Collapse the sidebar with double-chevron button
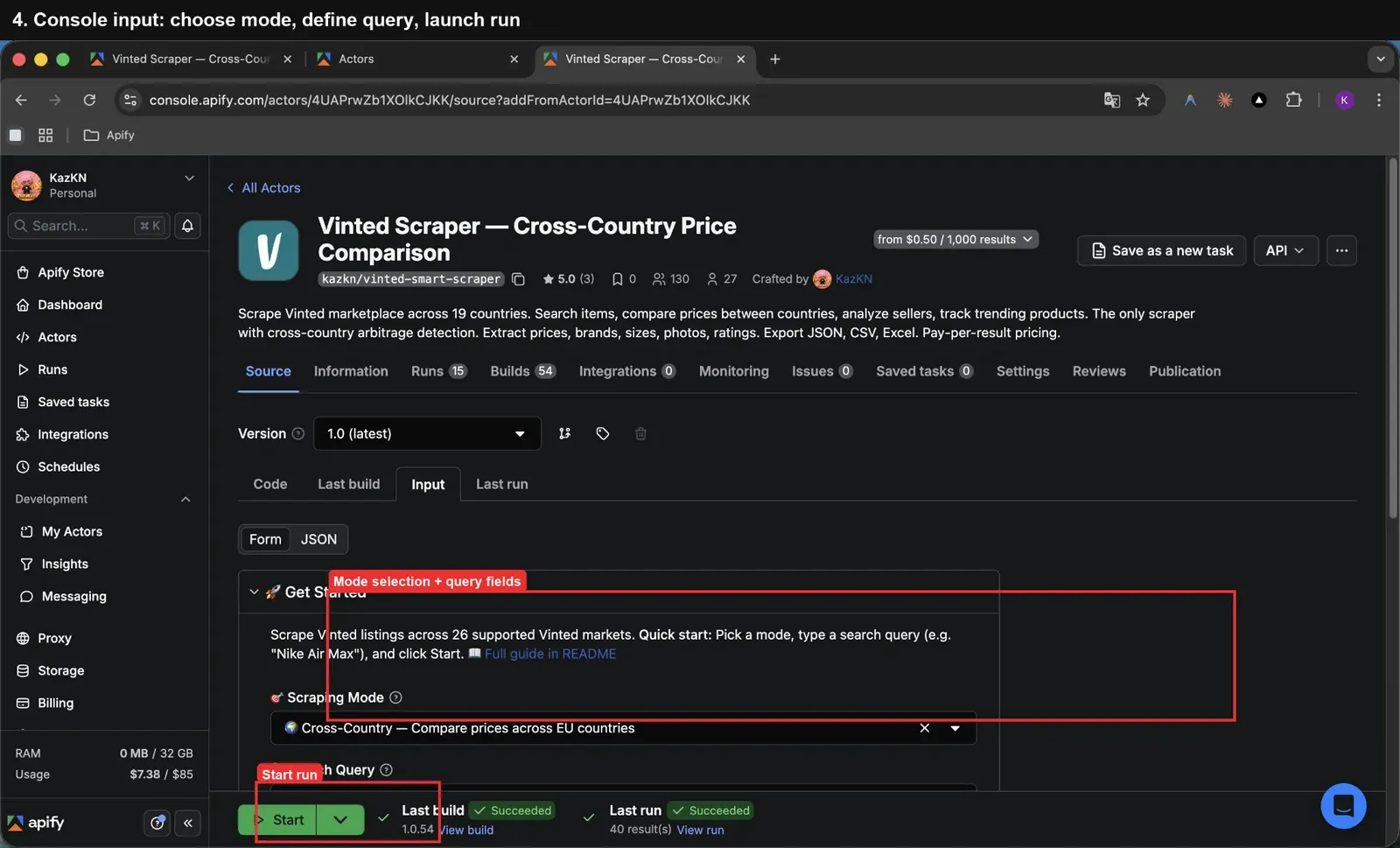The height and width of the screenshot is (848, 1400). click(188, 823)
